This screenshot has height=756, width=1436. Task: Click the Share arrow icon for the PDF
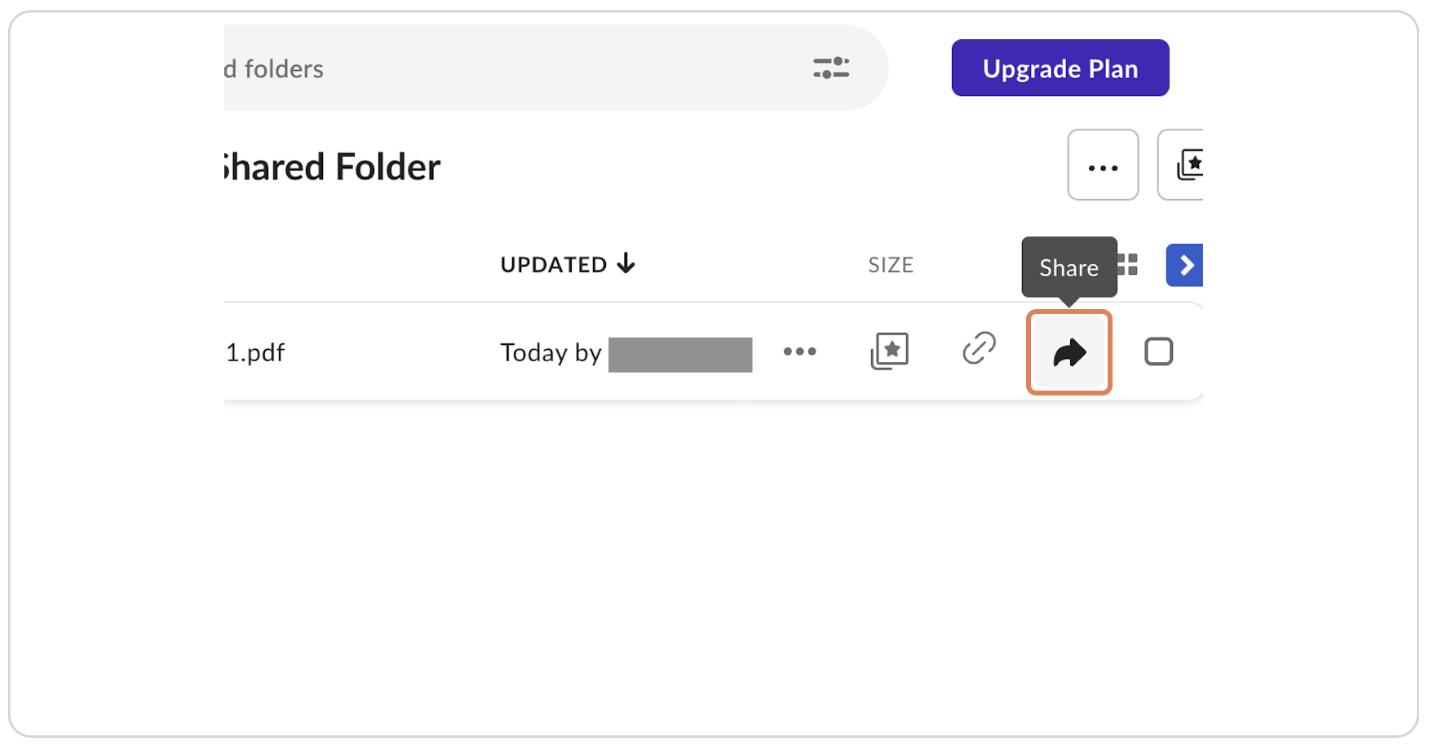click(x=1068, y=352)
